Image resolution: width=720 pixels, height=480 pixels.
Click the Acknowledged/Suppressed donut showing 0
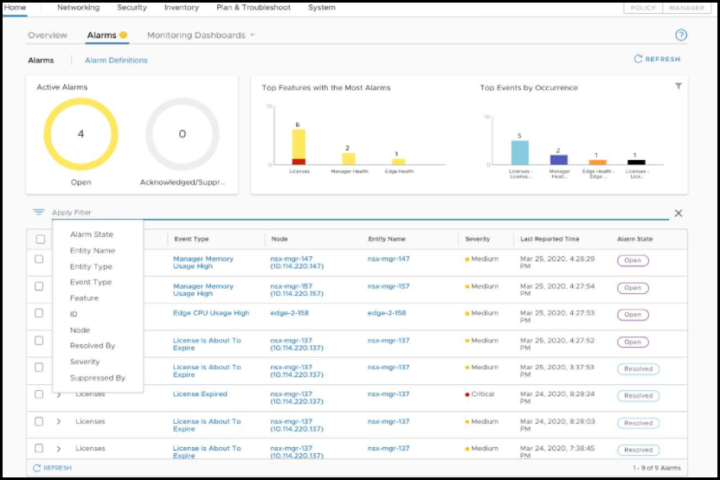(x=182, y=134)
